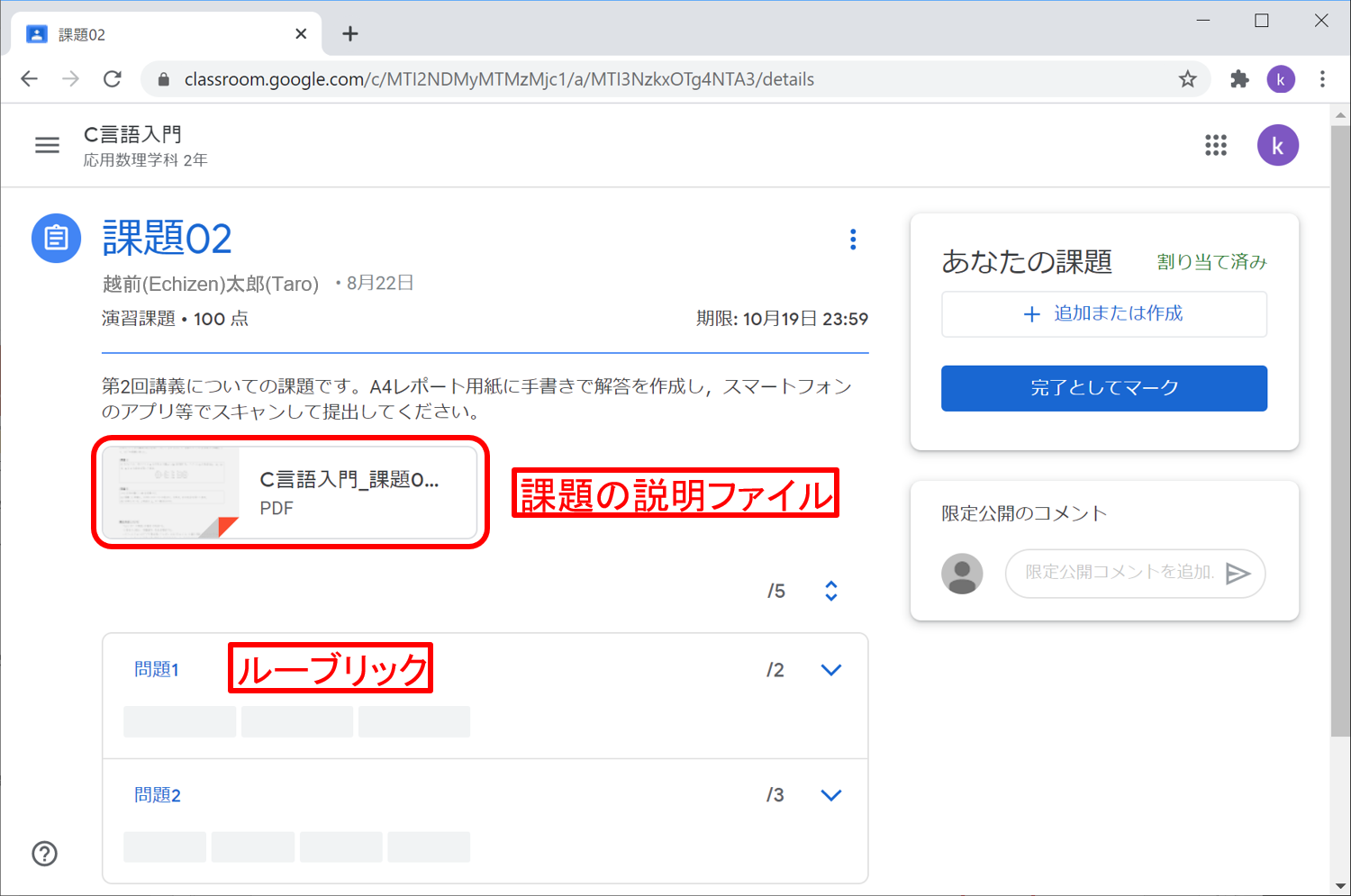Click the 追加または作成 button
Image resolution: width=1351 pixels, height=896 pixels.
pyautogui.click(x=1103, y=313)
